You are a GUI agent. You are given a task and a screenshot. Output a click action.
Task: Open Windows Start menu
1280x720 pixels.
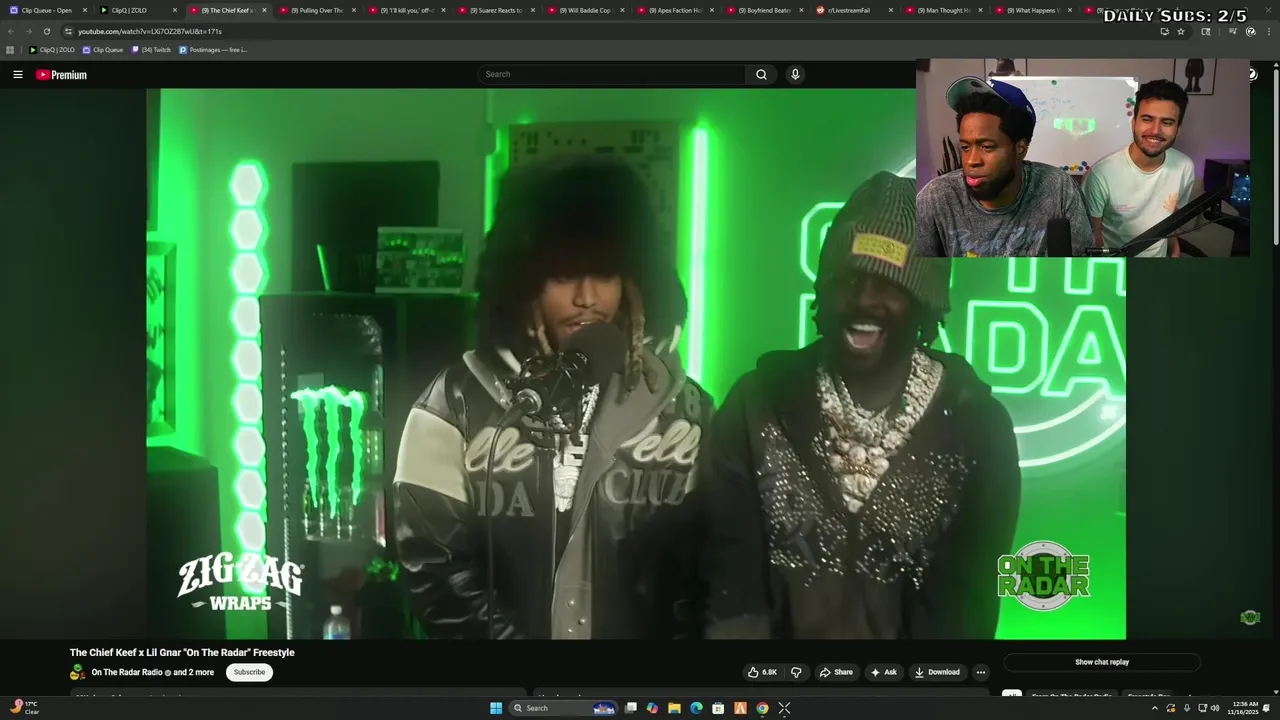(496, 708)
